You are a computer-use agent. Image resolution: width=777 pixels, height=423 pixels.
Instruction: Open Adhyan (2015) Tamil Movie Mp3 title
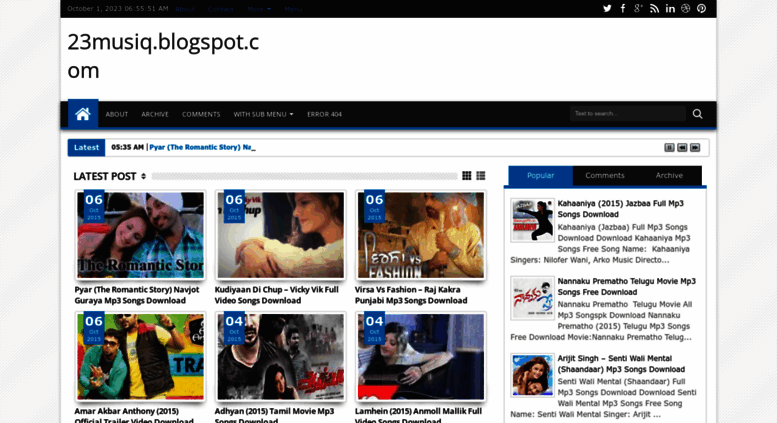(x=274, y=415)
